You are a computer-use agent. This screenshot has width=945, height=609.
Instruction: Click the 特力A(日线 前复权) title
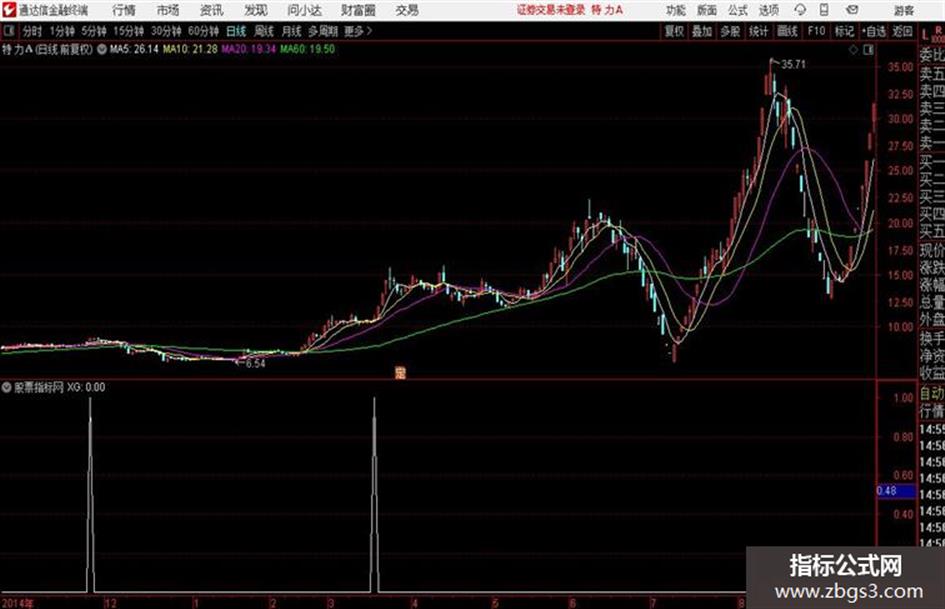pos(48,49)
